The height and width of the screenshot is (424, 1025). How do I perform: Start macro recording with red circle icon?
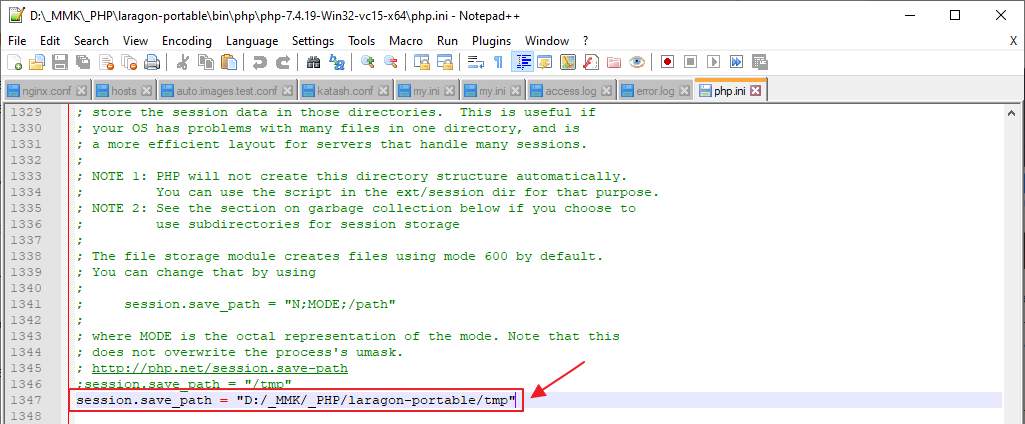coord(667,62)
